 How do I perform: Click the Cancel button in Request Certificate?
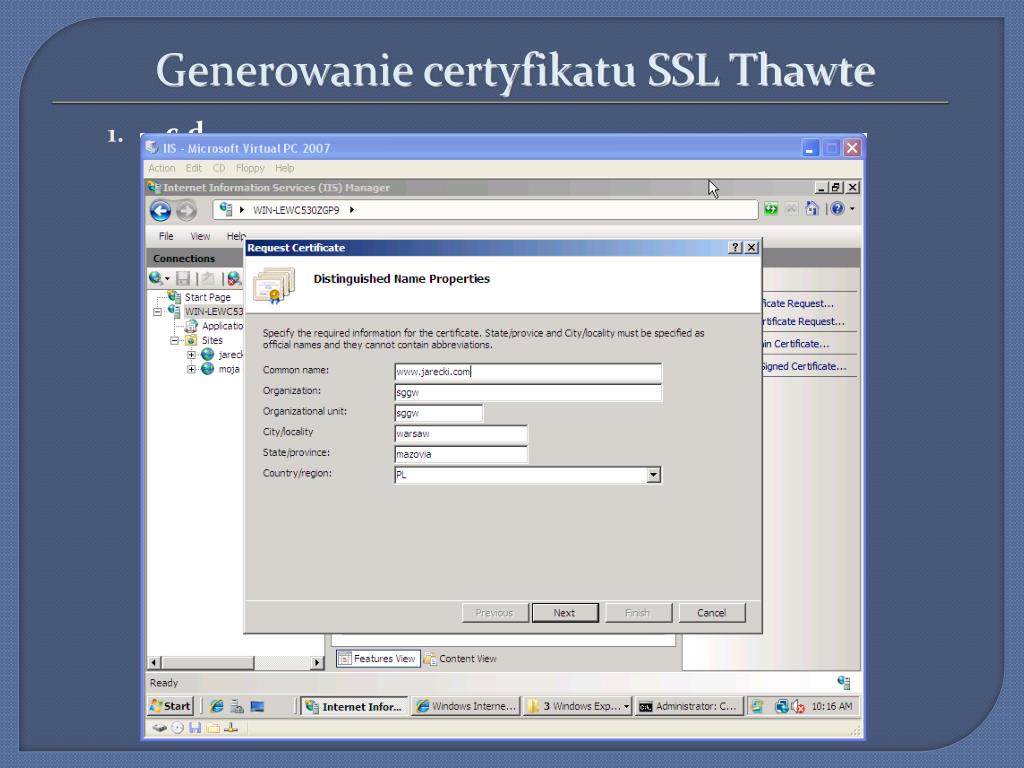click(x=711, y=613)
